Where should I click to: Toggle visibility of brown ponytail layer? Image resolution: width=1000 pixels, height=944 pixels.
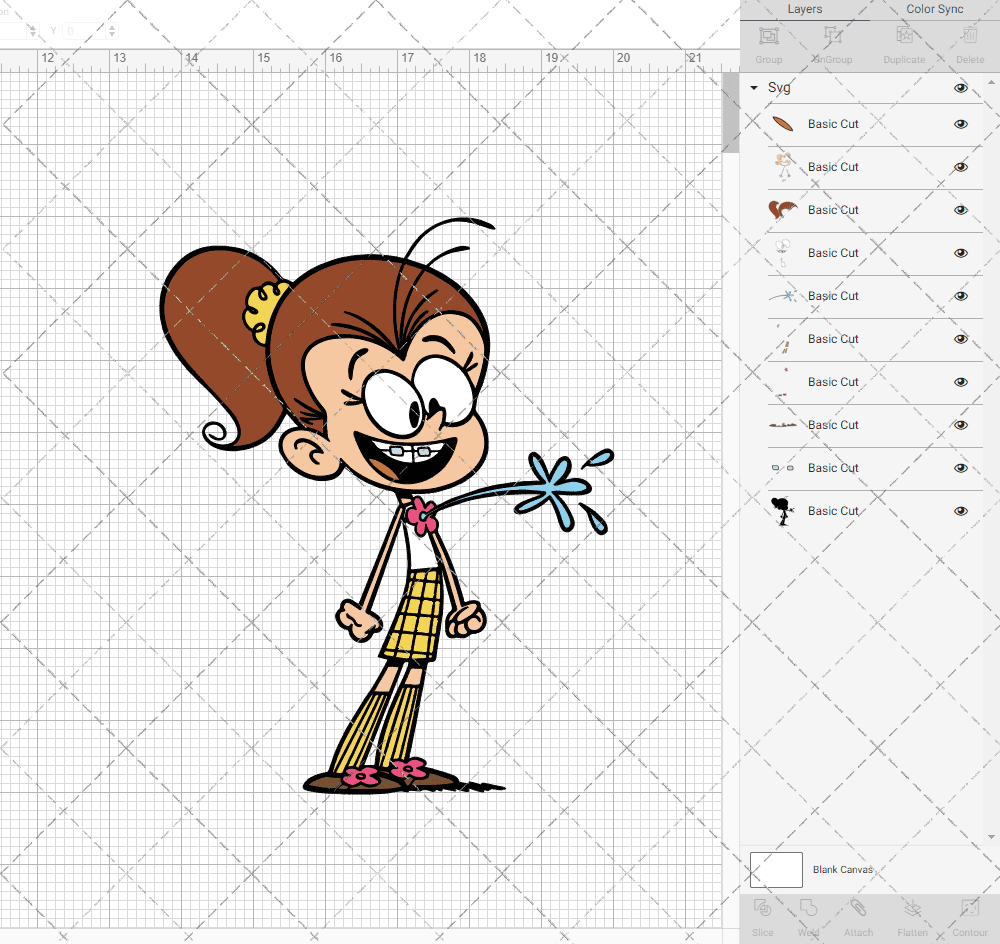(961, 210)
